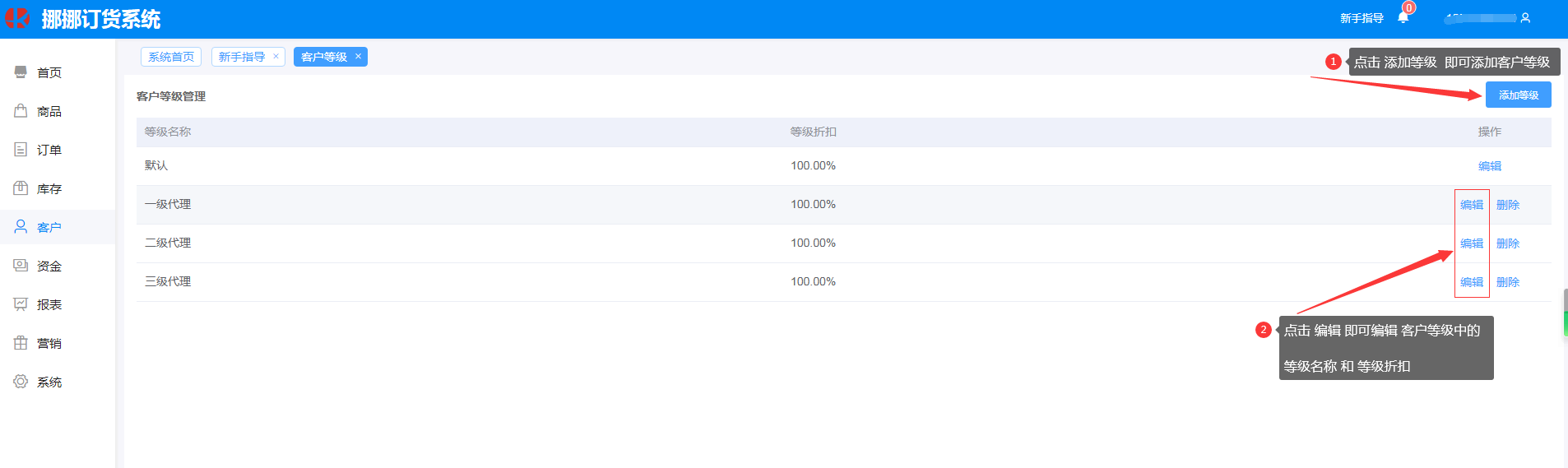Open 库存 inventory box icon

21,188
